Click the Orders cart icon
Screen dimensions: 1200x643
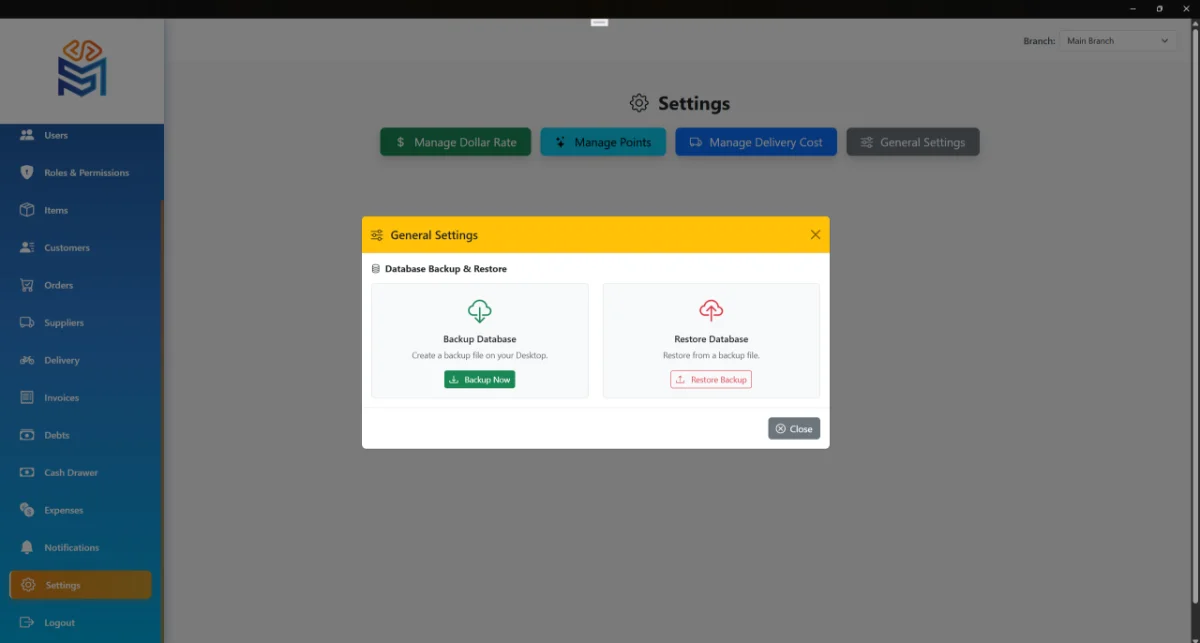[x=27, y=285]
